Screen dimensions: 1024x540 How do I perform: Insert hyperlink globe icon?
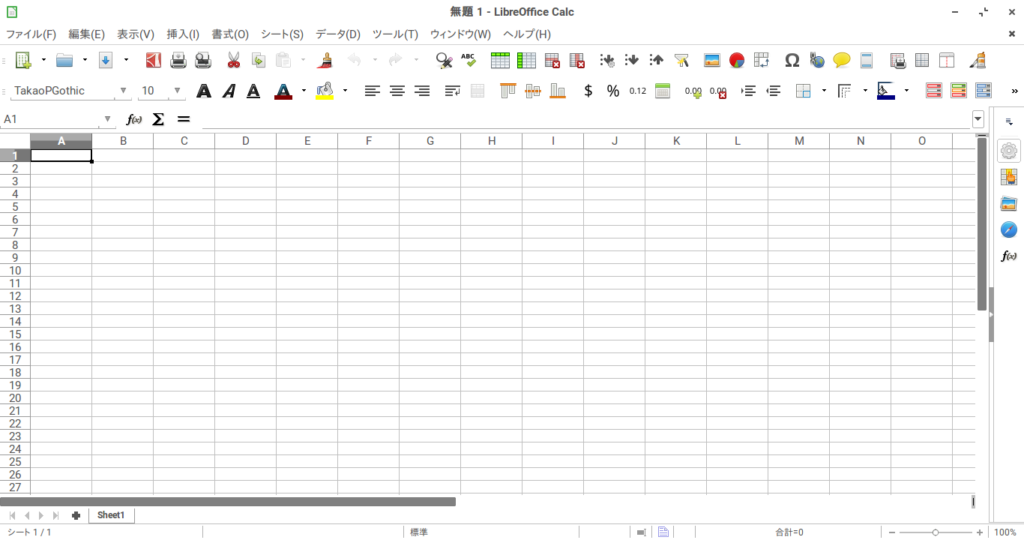coord(817,61)
